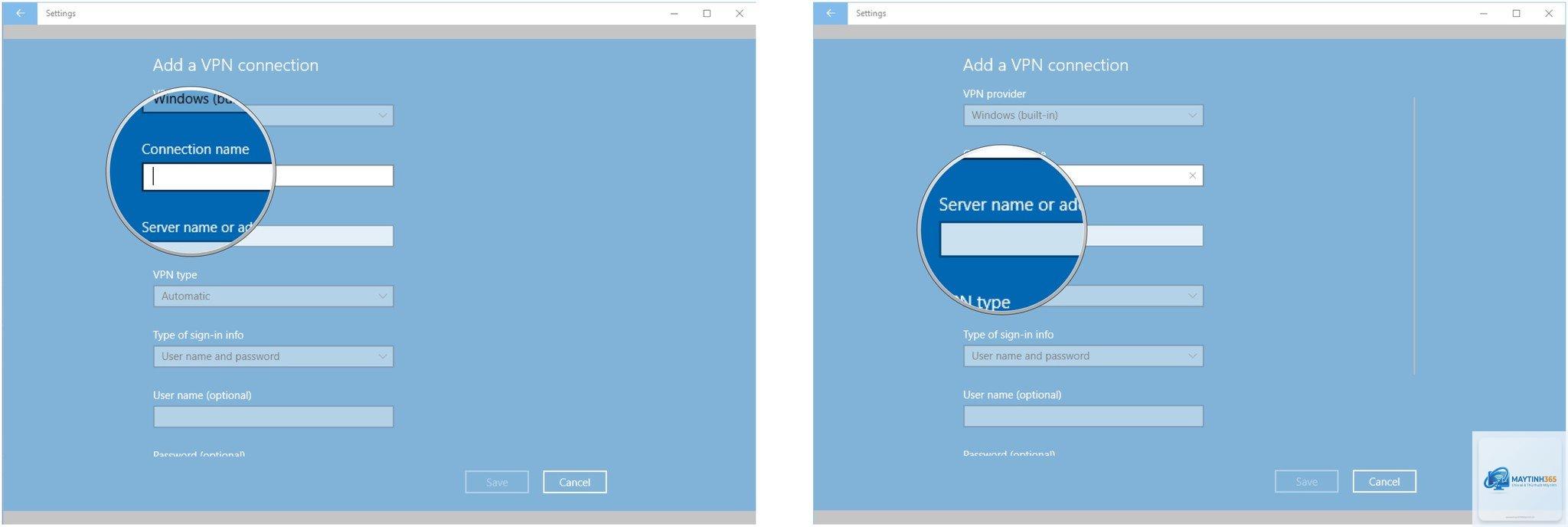1568x527 pixels.
Task: Click 'Add a VPN connection' heading, left window
Action: click(x=236, y=65)
